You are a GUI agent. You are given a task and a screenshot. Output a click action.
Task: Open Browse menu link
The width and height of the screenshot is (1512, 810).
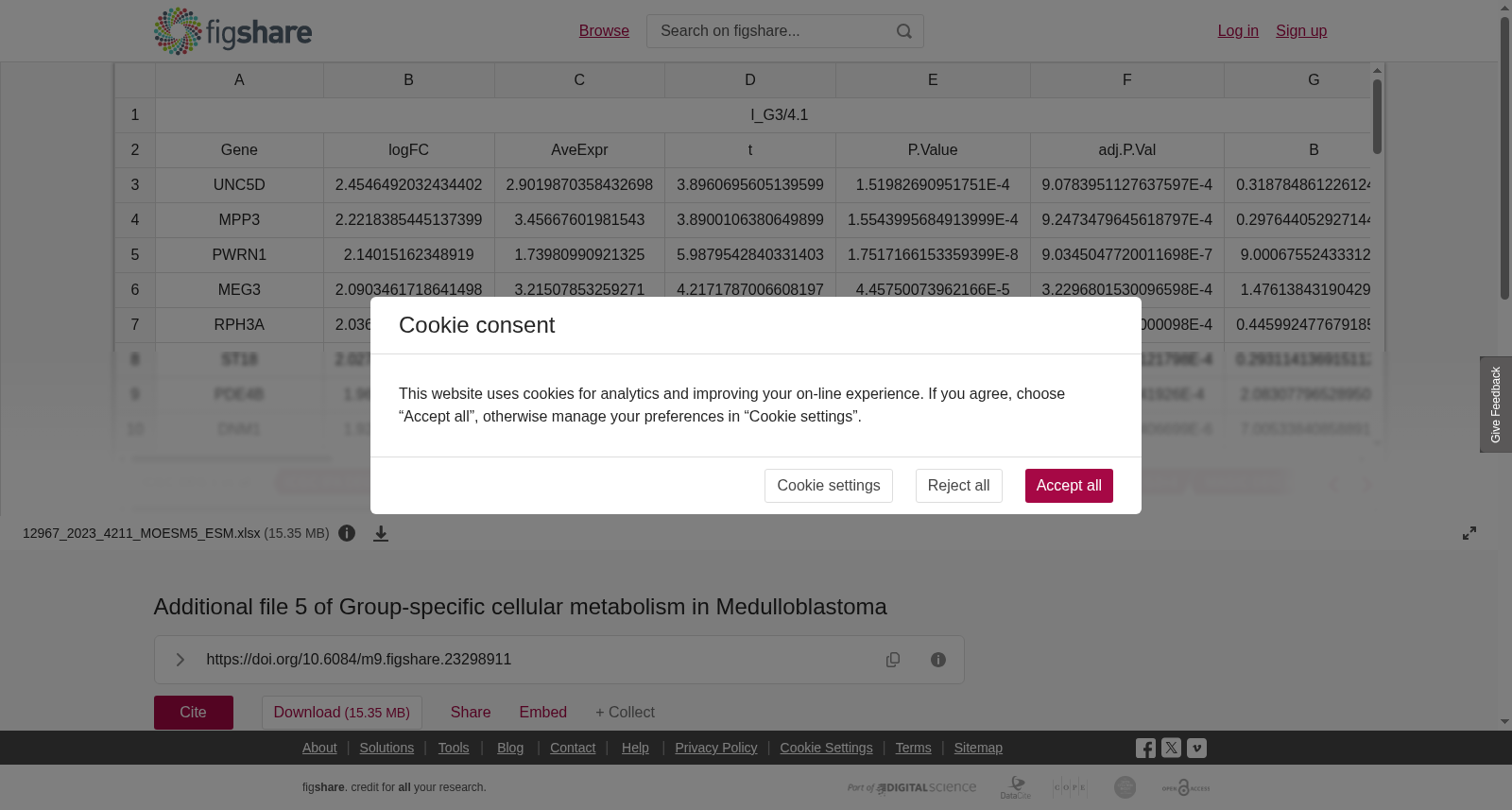click(604, 31)
